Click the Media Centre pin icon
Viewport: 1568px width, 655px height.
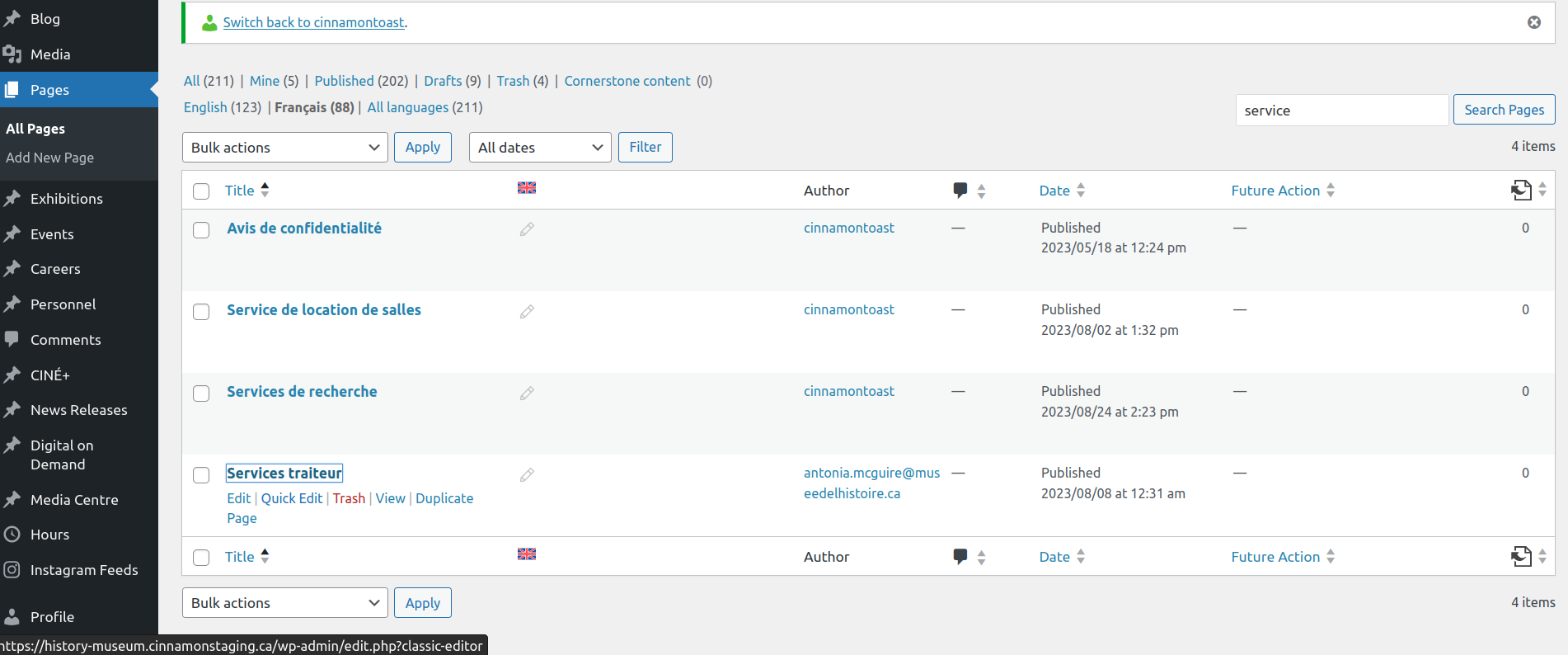click(12, 500)
